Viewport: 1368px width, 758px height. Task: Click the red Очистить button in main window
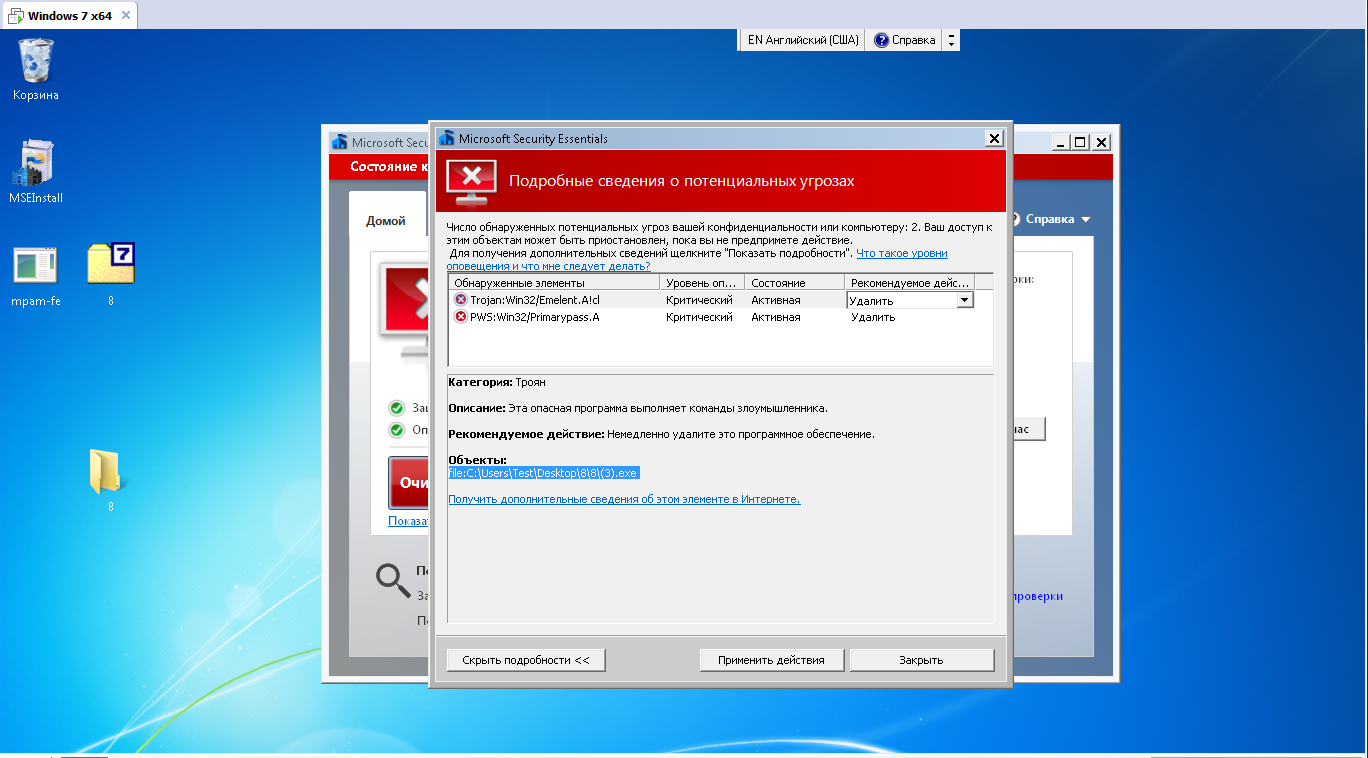tap(409, 483)
